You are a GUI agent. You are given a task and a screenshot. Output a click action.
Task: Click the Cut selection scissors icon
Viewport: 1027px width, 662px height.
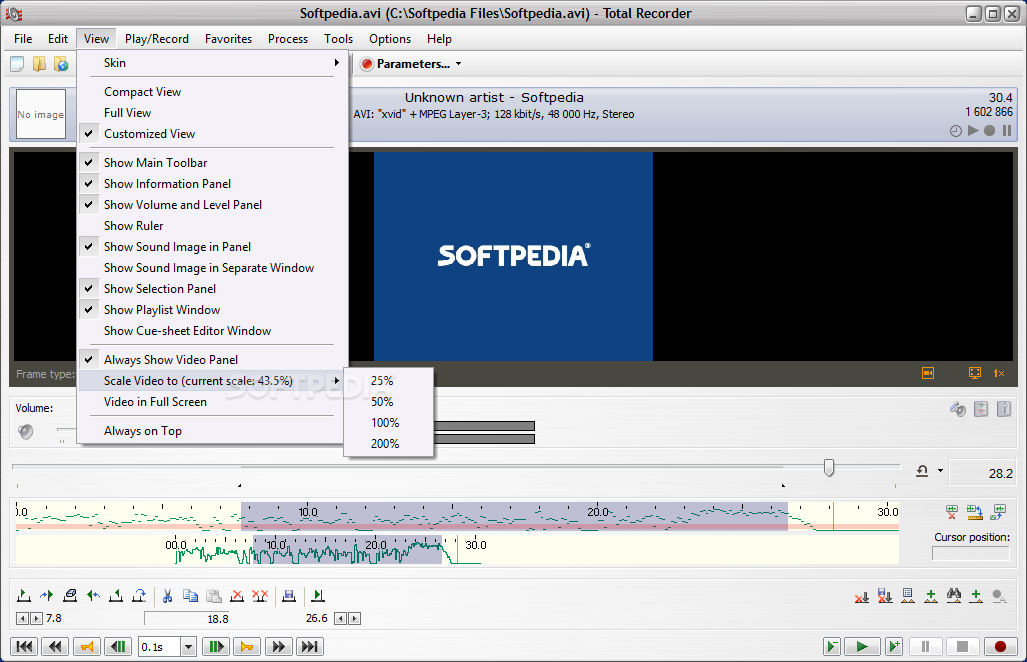tap(167, 595)
